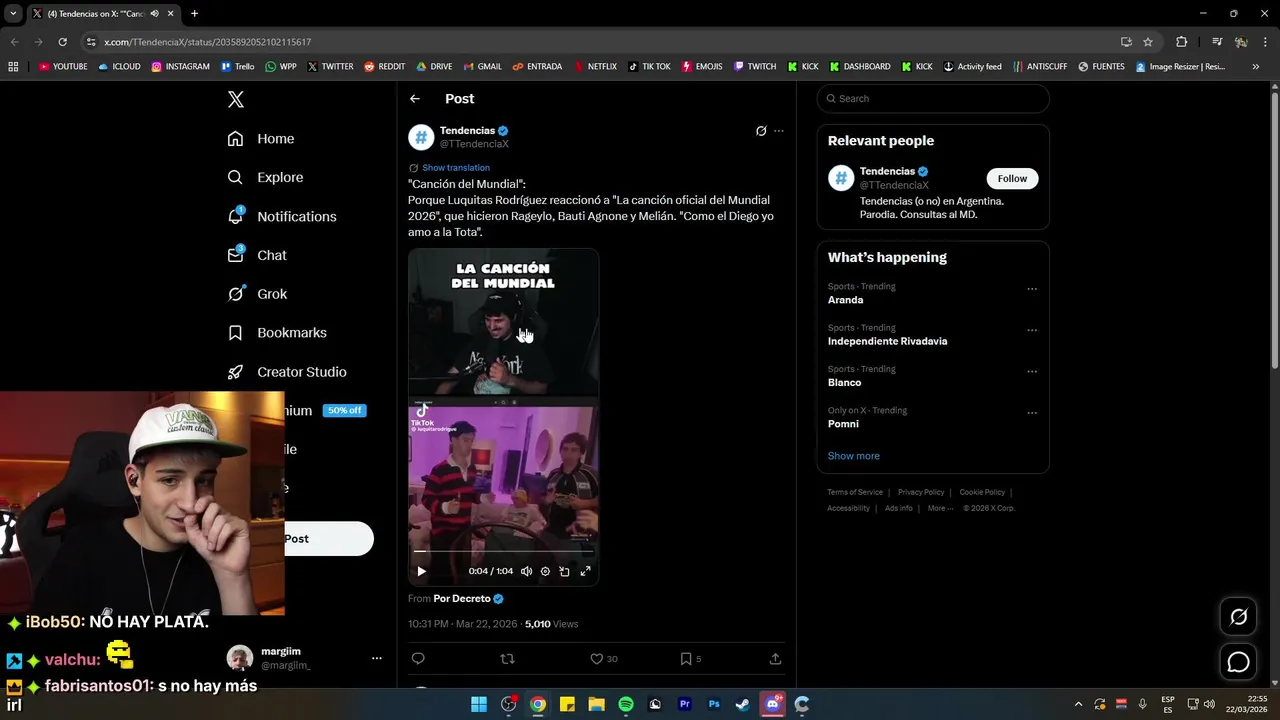
Task: Click the Post compose button
Action: (328, 539)
